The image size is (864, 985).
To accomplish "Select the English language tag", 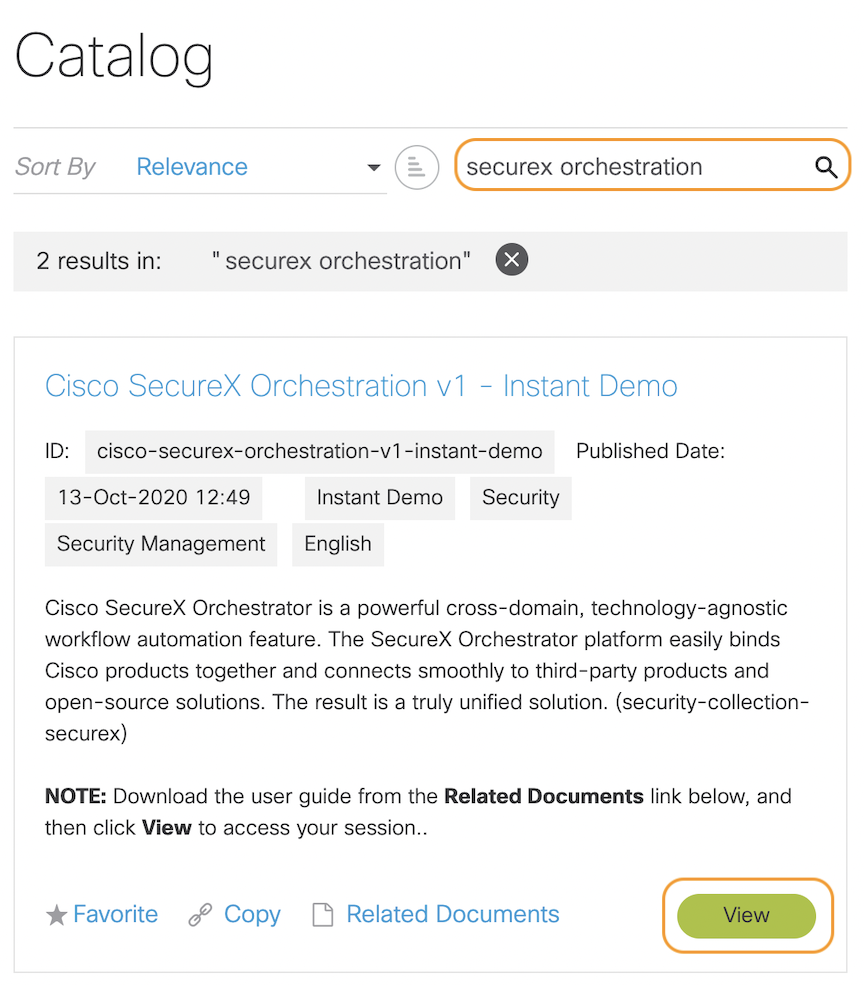I will pos(337,544).
